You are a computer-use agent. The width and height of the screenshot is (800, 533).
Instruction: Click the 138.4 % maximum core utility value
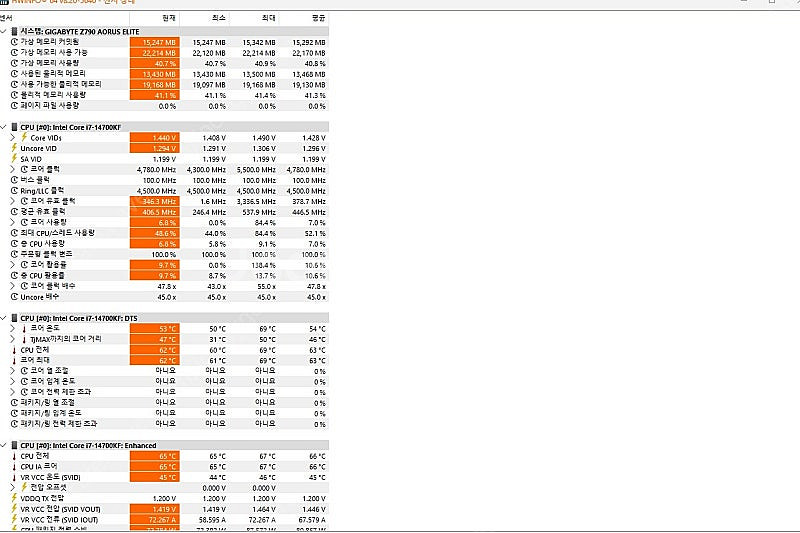(x=263, y=265)
